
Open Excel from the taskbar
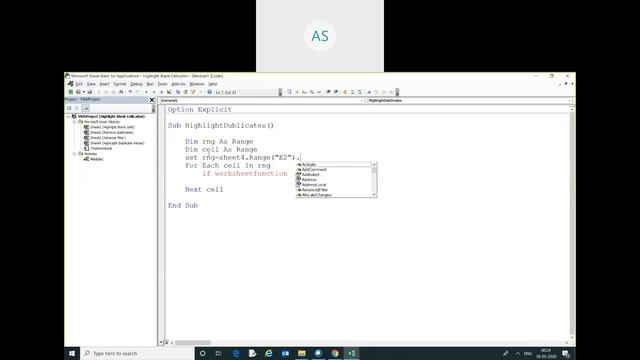pyautogui.click(x=351, y=353)
